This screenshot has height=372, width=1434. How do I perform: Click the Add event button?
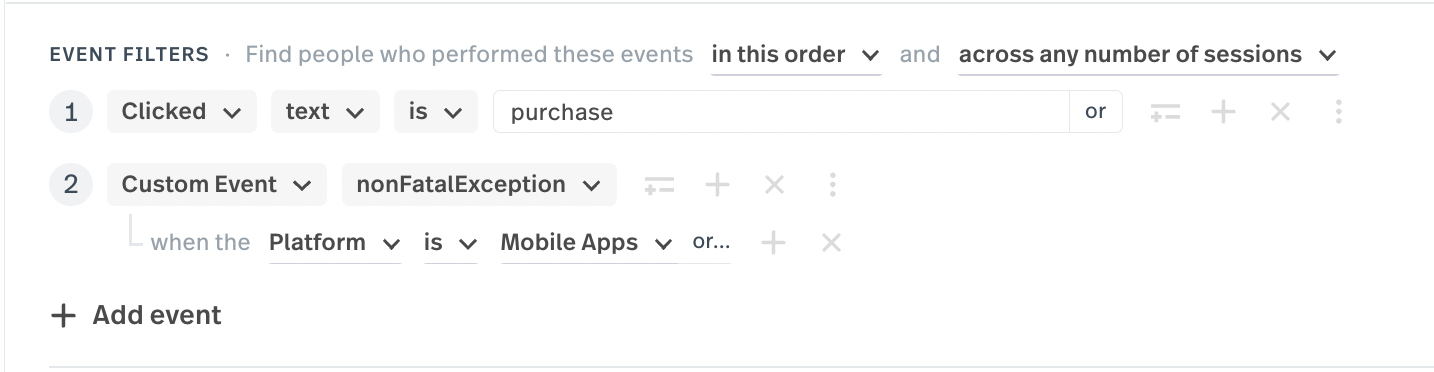point(137,316)
